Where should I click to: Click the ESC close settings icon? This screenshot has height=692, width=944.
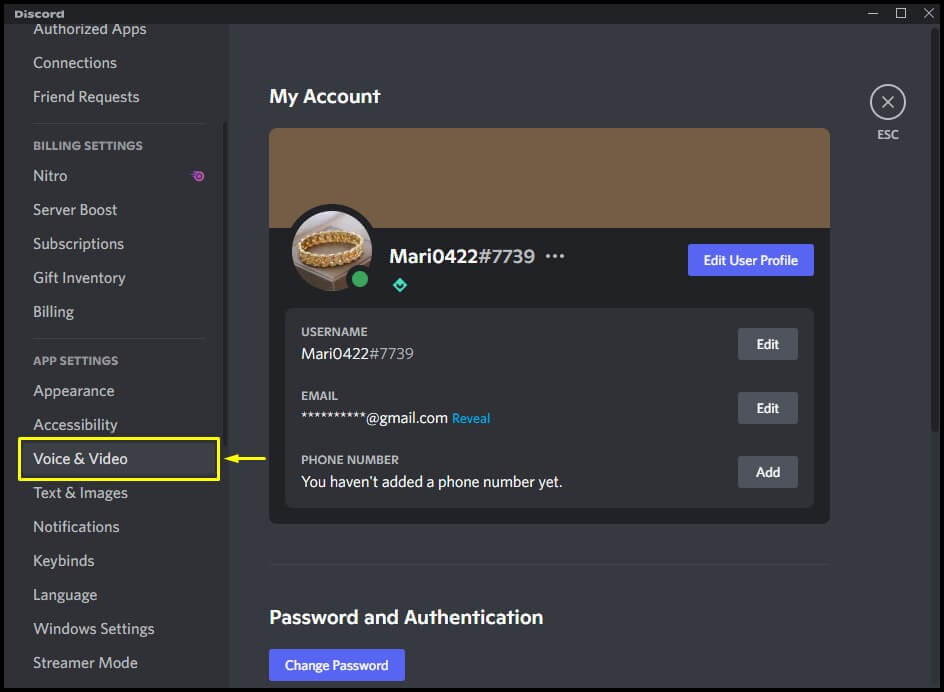[887, 102]
